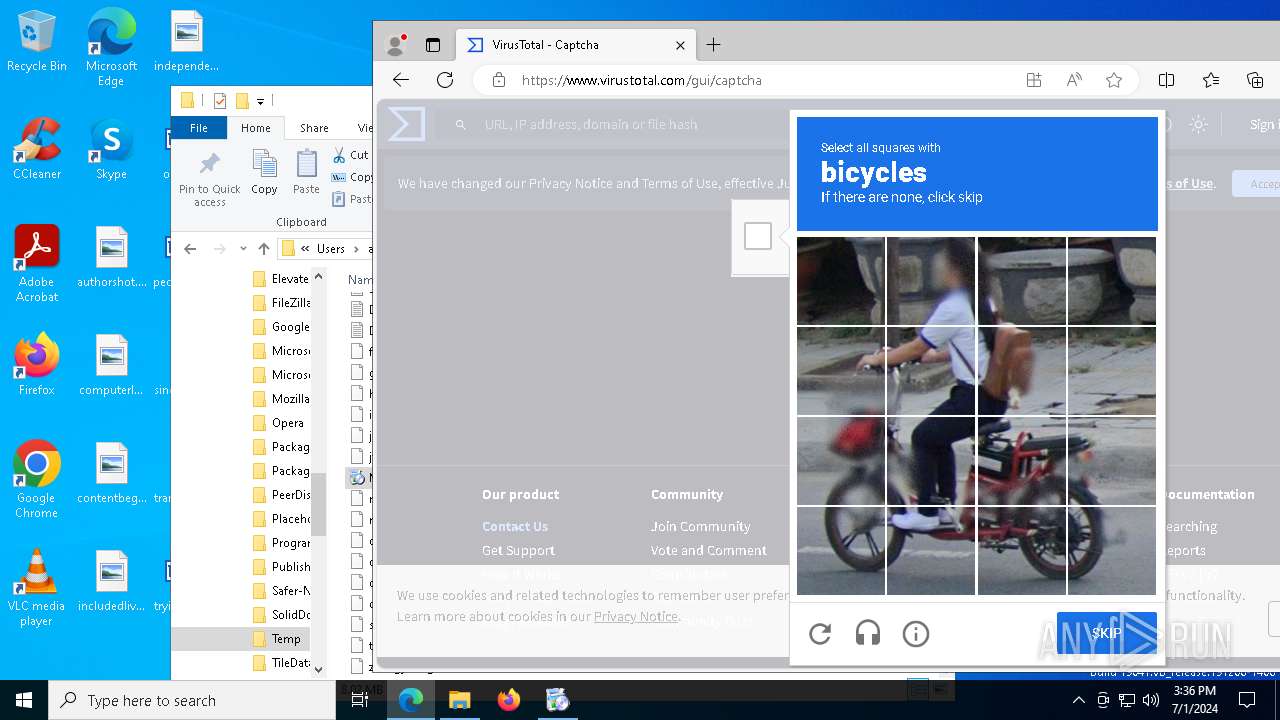Open Edge tab actions menu icon
Viewport: 1280px width, 720px height.
click(433, 45)
